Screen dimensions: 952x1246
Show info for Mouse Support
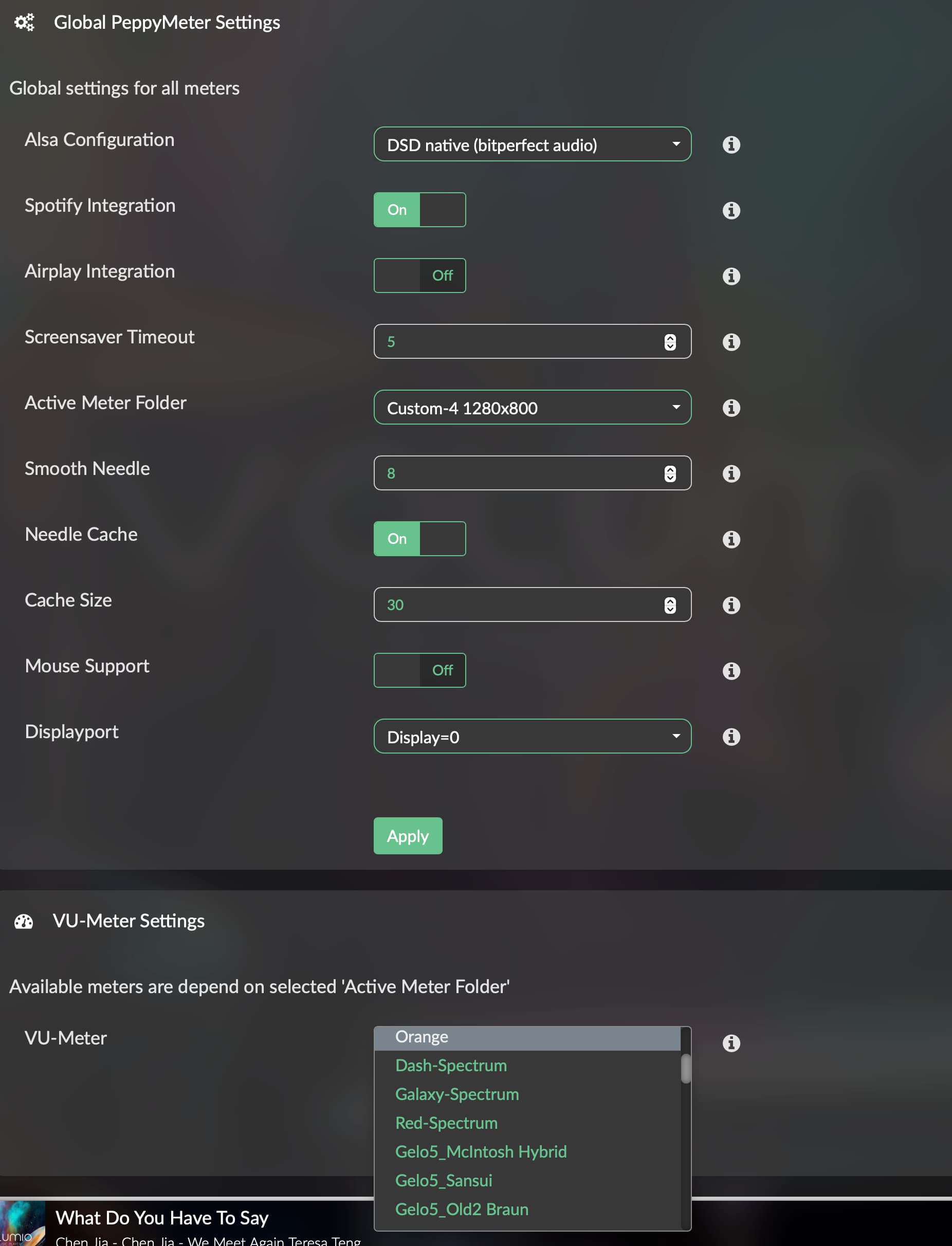coord(731,670)
